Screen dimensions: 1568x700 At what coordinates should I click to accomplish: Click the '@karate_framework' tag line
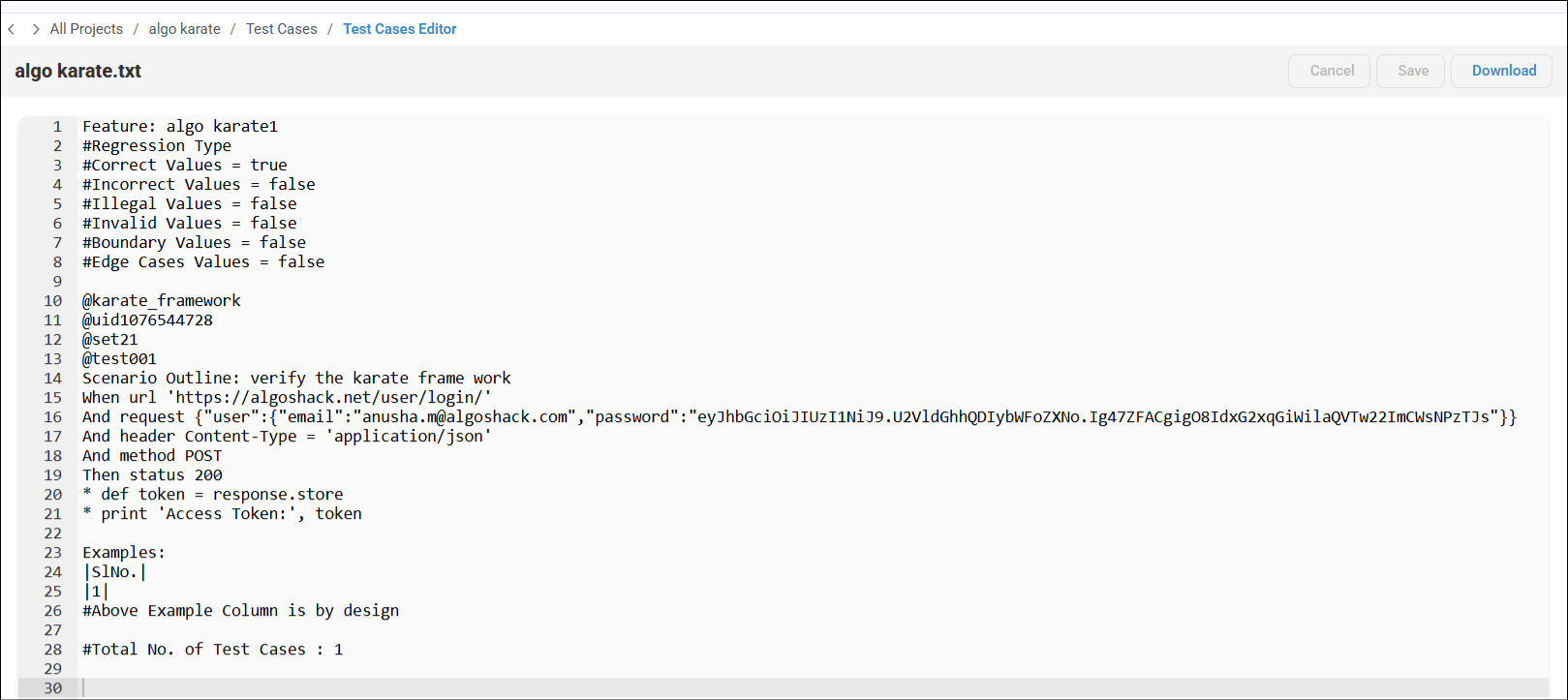162,300
